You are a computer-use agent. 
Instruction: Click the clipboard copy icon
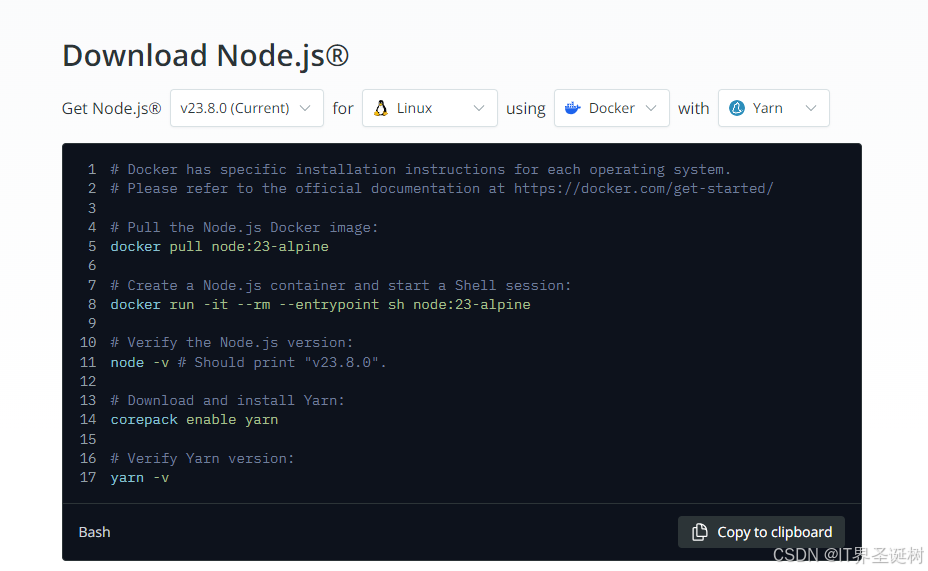[700, 532]
